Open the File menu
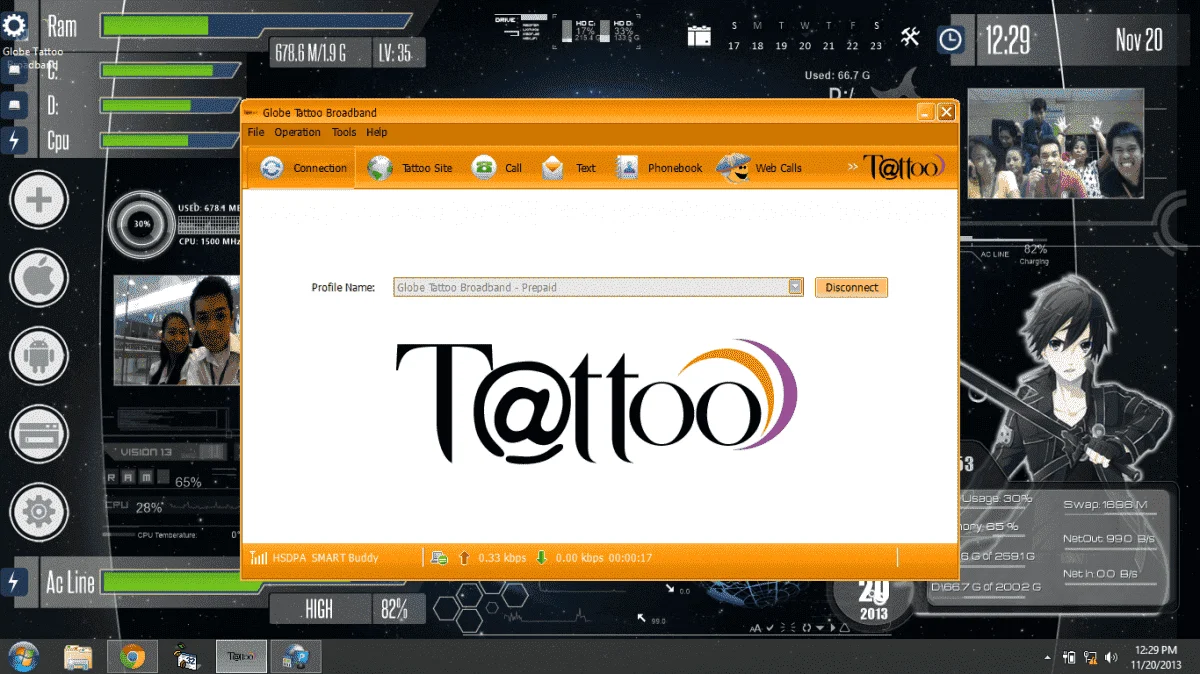The height and width of the screenshot is (674, 1200). pos(256,132)
